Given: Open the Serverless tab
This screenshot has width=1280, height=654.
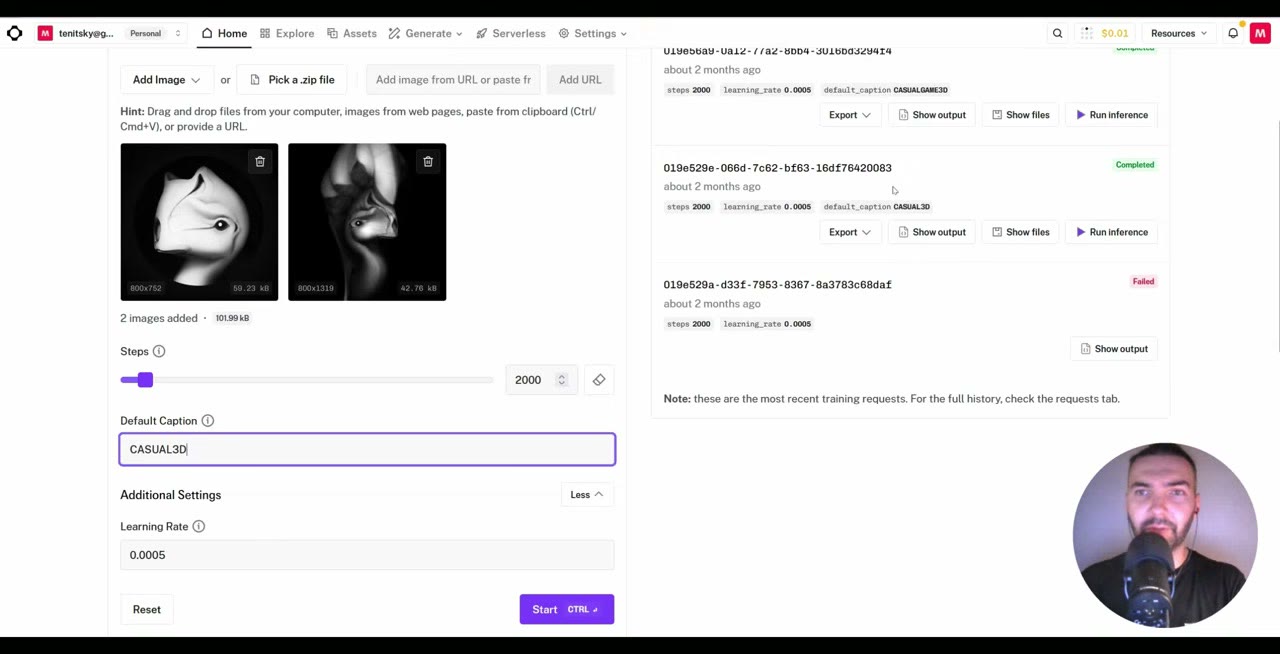Looking at the screenshot, I should 511,33.
